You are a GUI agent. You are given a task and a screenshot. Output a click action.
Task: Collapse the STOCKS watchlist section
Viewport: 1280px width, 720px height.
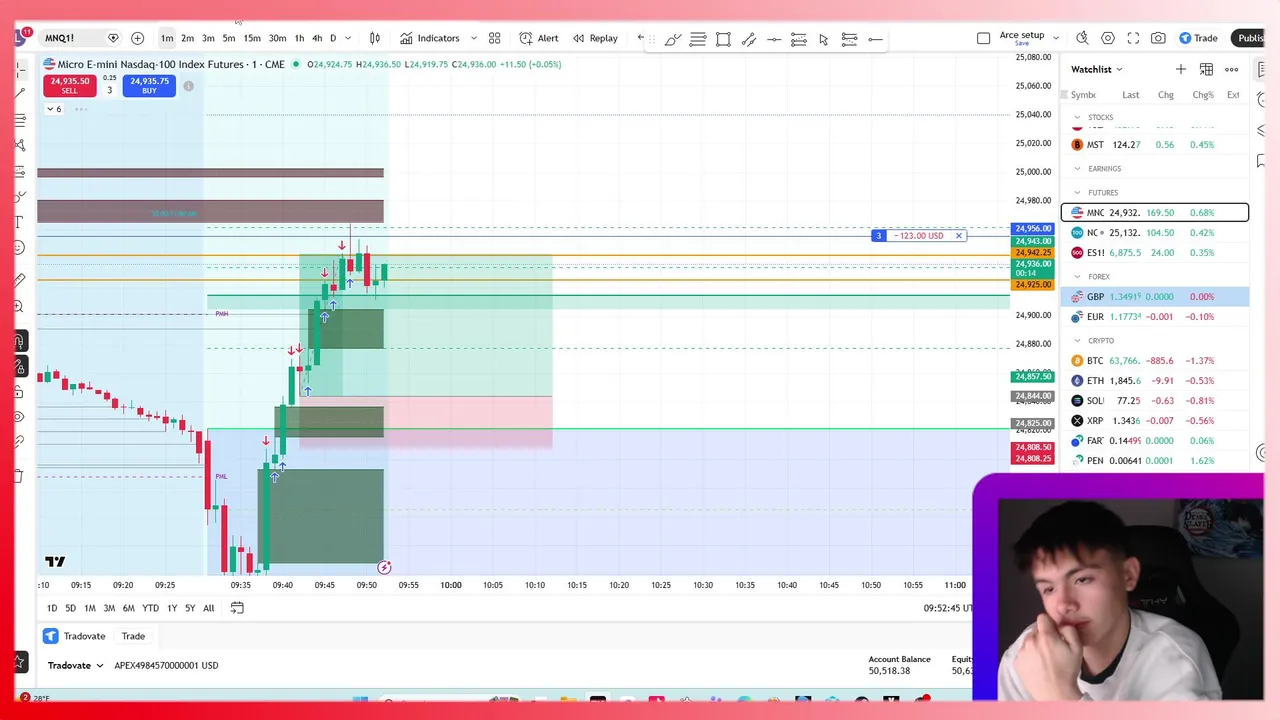point(1077,117)
